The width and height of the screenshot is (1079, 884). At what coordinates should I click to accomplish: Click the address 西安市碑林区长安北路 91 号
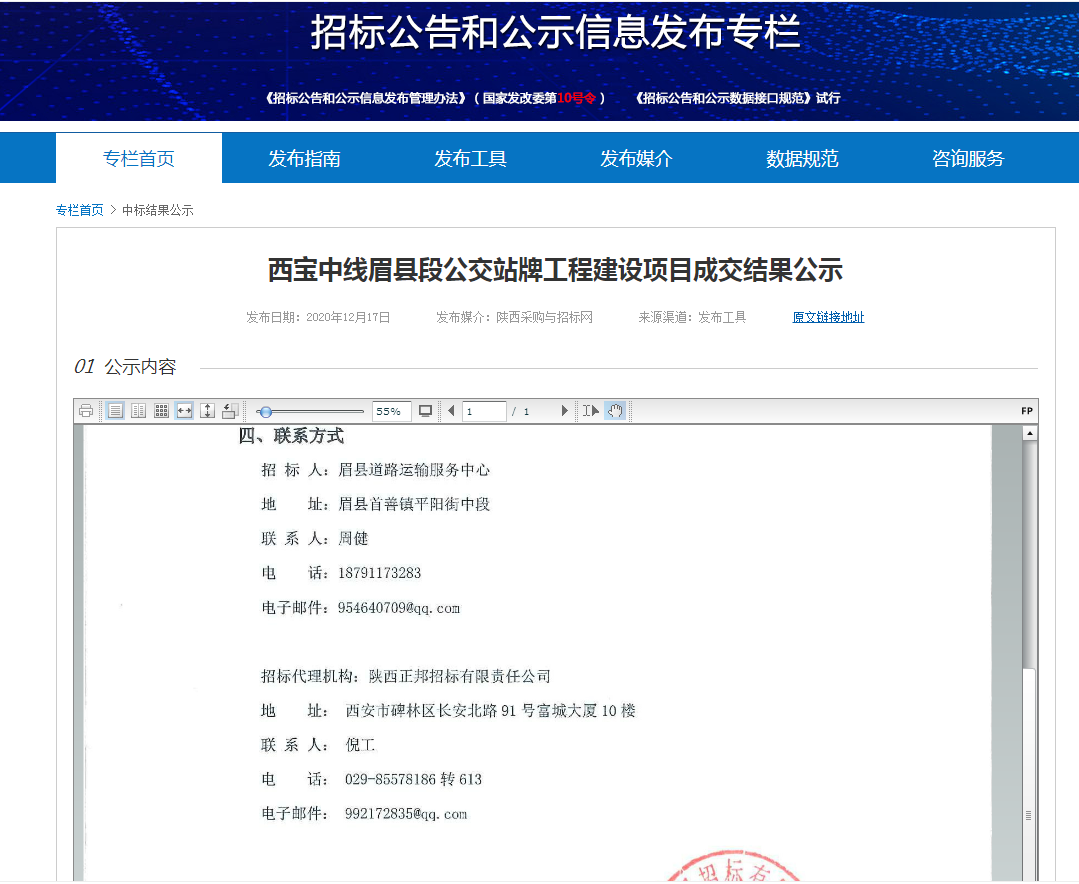[x=440, y=711]
